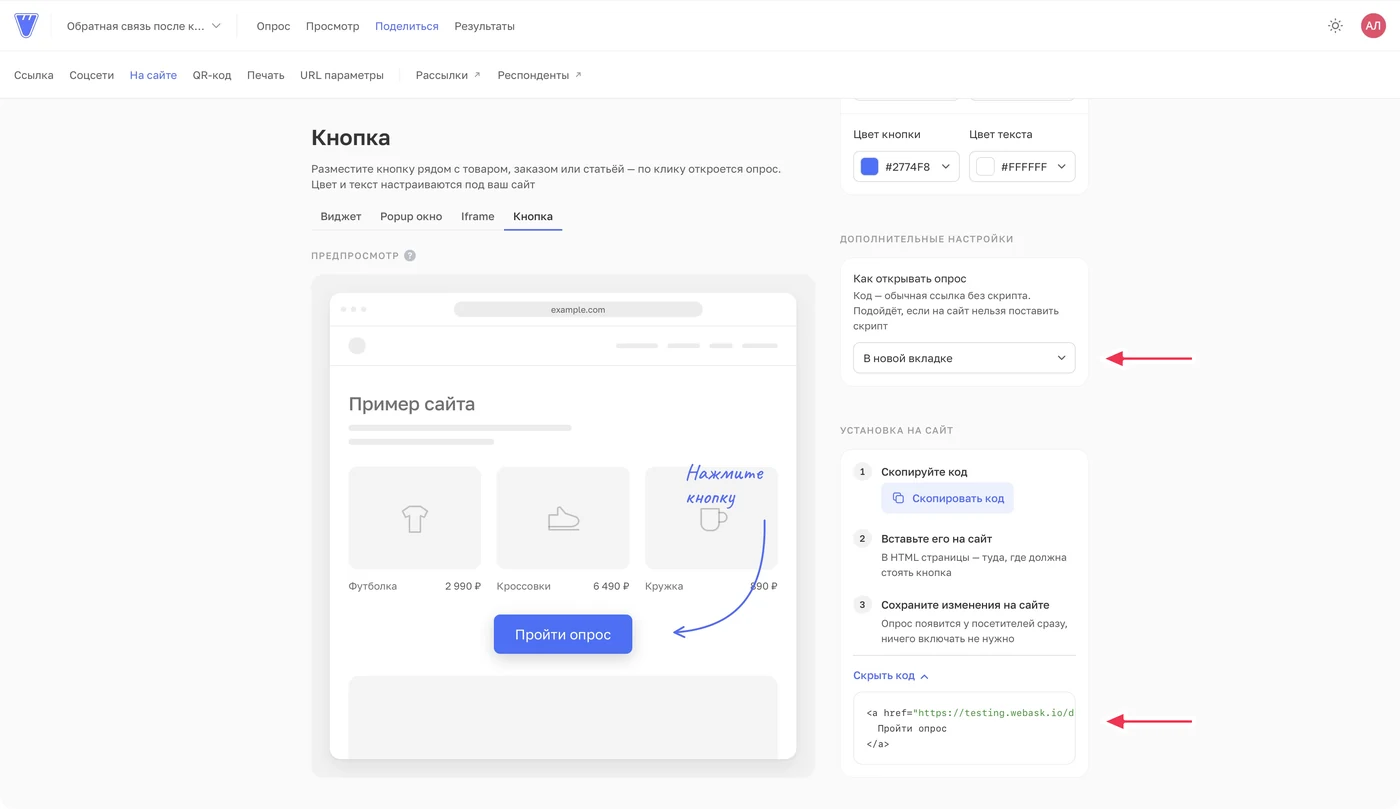Open the button color dropdown #2774F8
The image size is (1400, 809).
[x=906, y=167]
